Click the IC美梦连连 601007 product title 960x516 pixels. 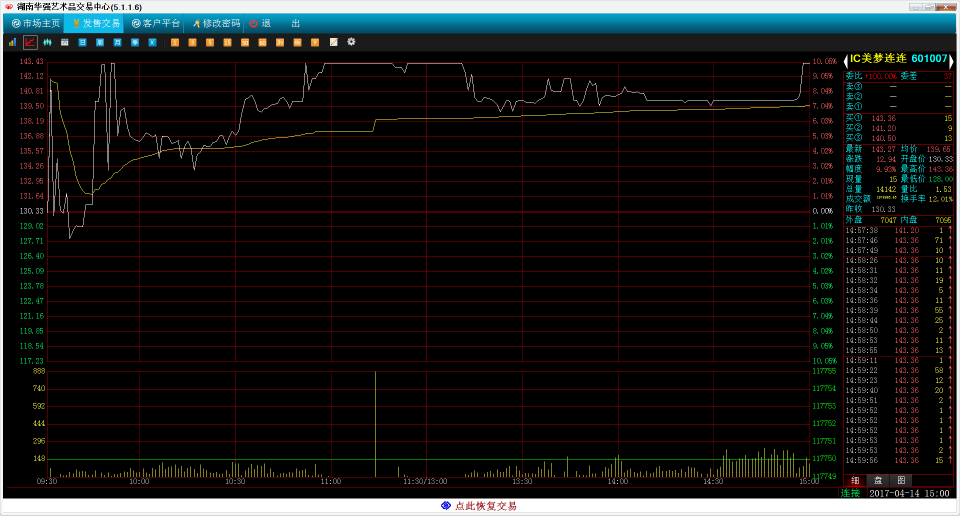tap(898, 59)
